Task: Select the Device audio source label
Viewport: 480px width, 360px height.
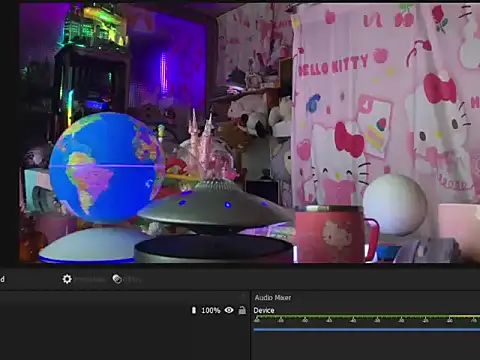Action: click(x=264, y=310)
